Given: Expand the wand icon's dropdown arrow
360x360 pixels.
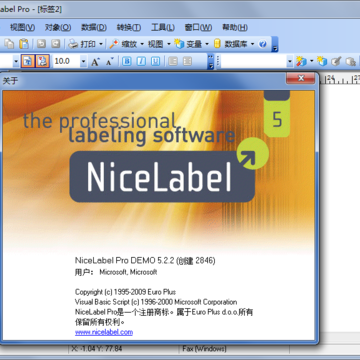Looking at the screenshot, I should pyautogui.click(x=312, y=61).
